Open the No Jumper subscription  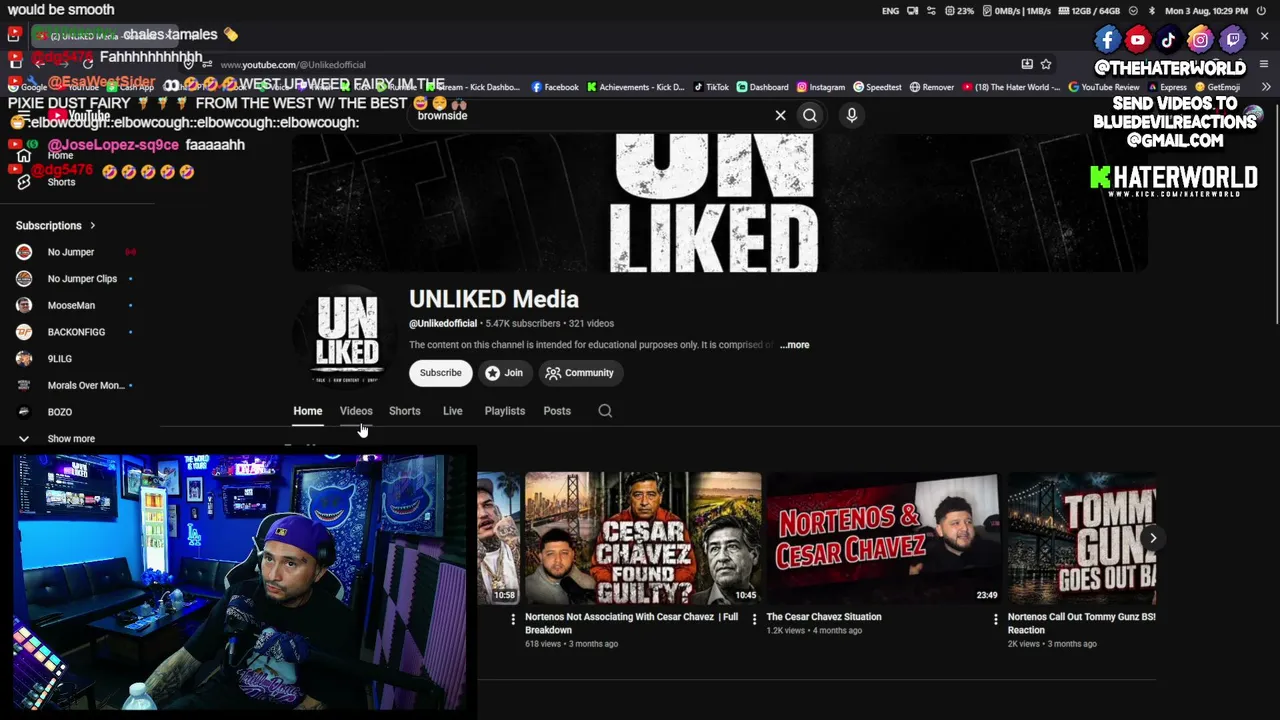pos(70,252)
